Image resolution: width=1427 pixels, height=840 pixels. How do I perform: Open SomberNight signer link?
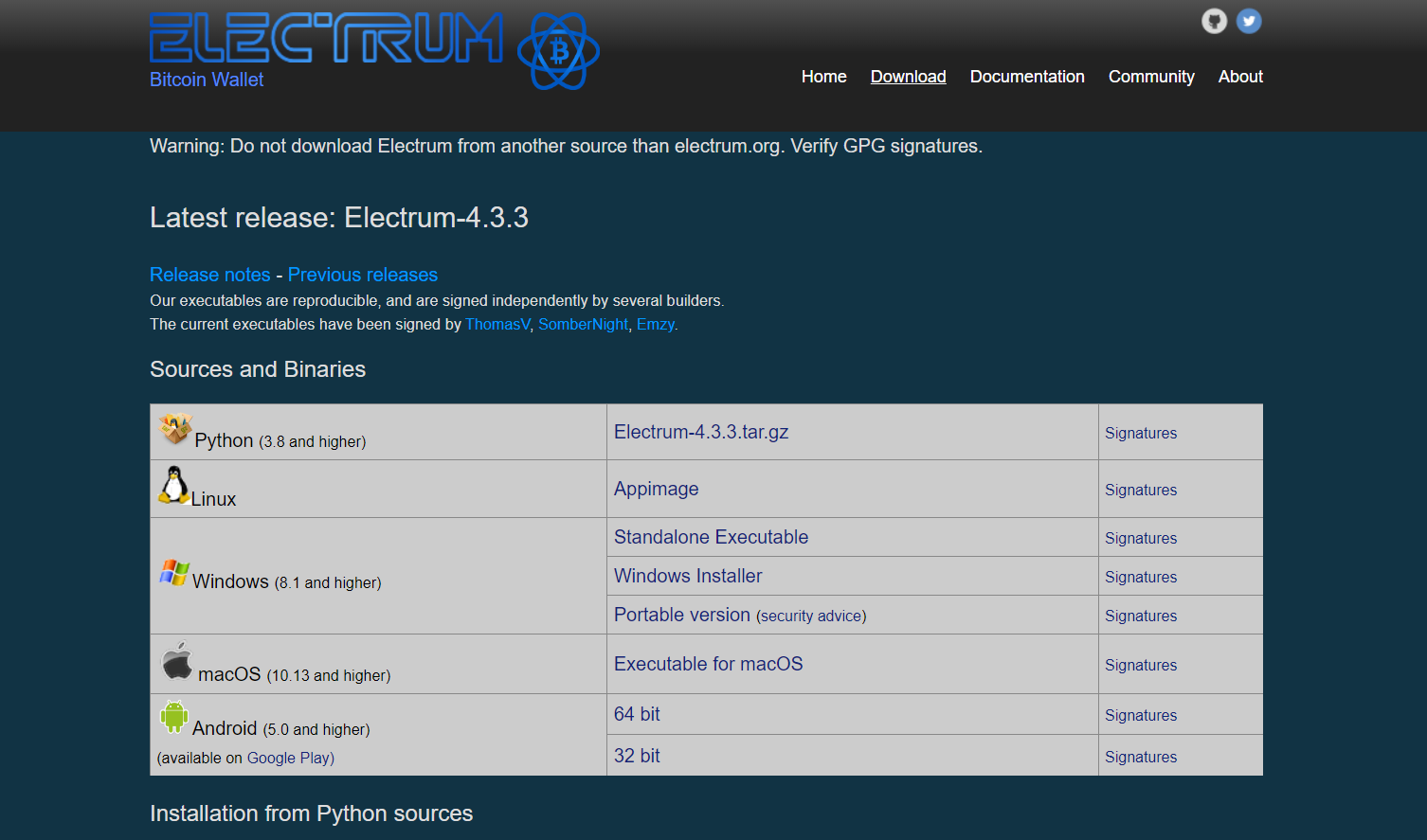pyautogui.click(x=583, y=324)
